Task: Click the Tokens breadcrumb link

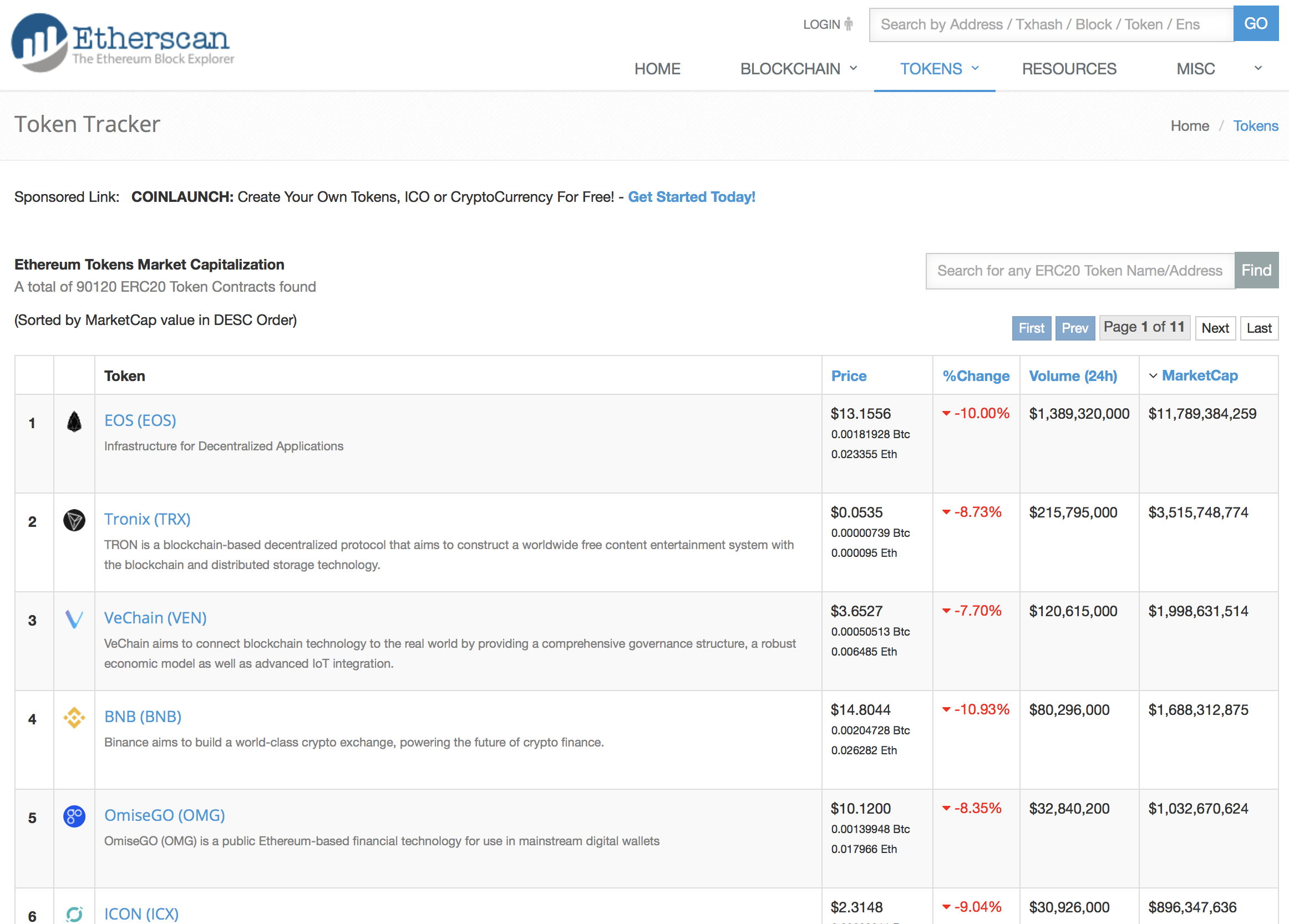Action: coord(1256,125)
